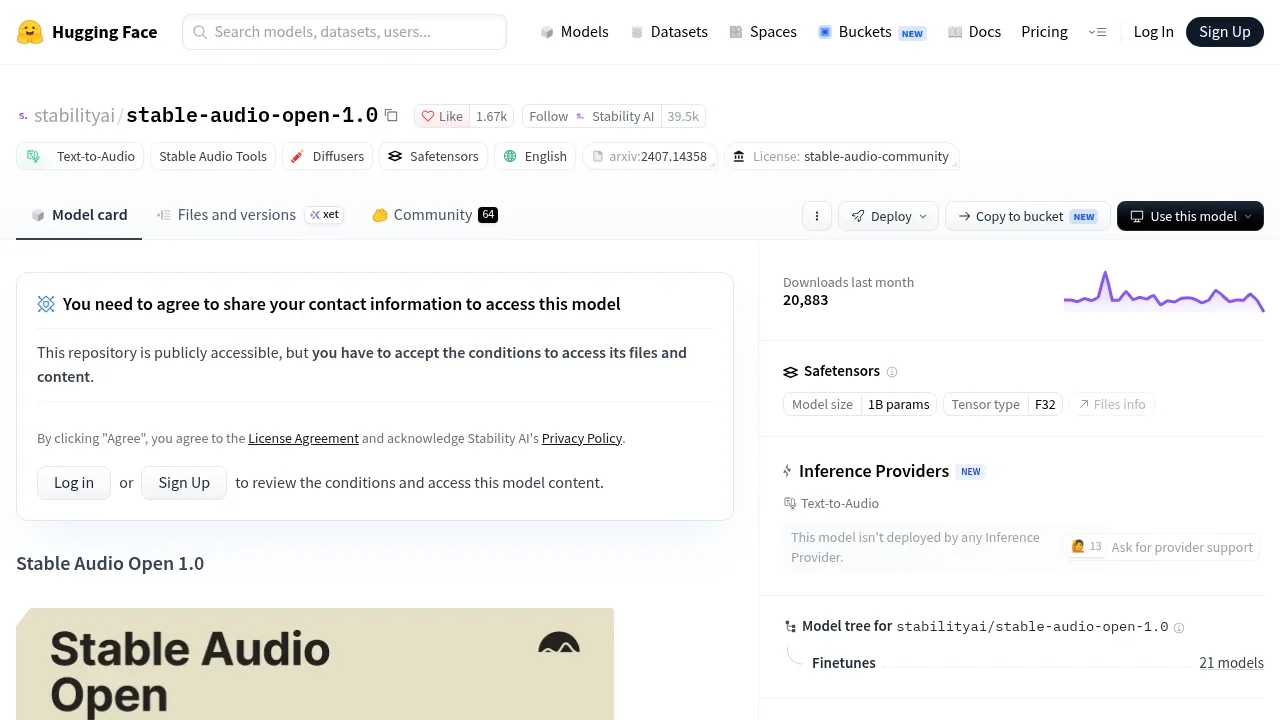Viewport: 1280px width, 720px height.
Task: Click the Model tree info icon
Action: 1179,628
